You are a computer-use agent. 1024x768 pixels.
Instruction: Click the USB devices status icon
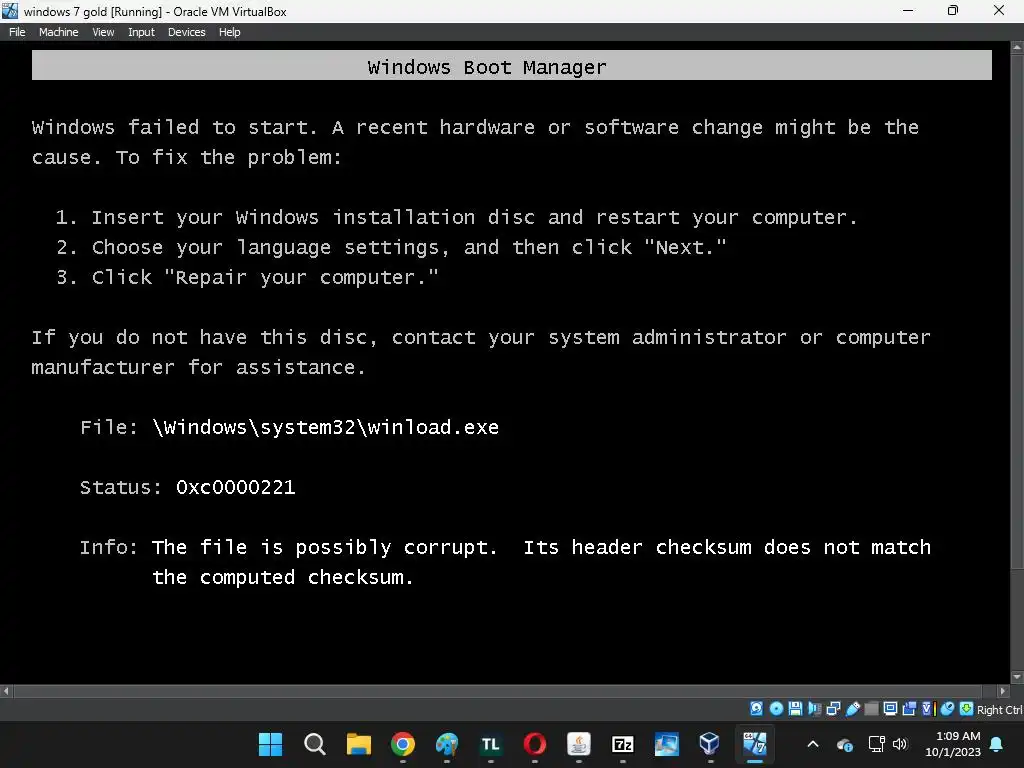coord(852,709)
